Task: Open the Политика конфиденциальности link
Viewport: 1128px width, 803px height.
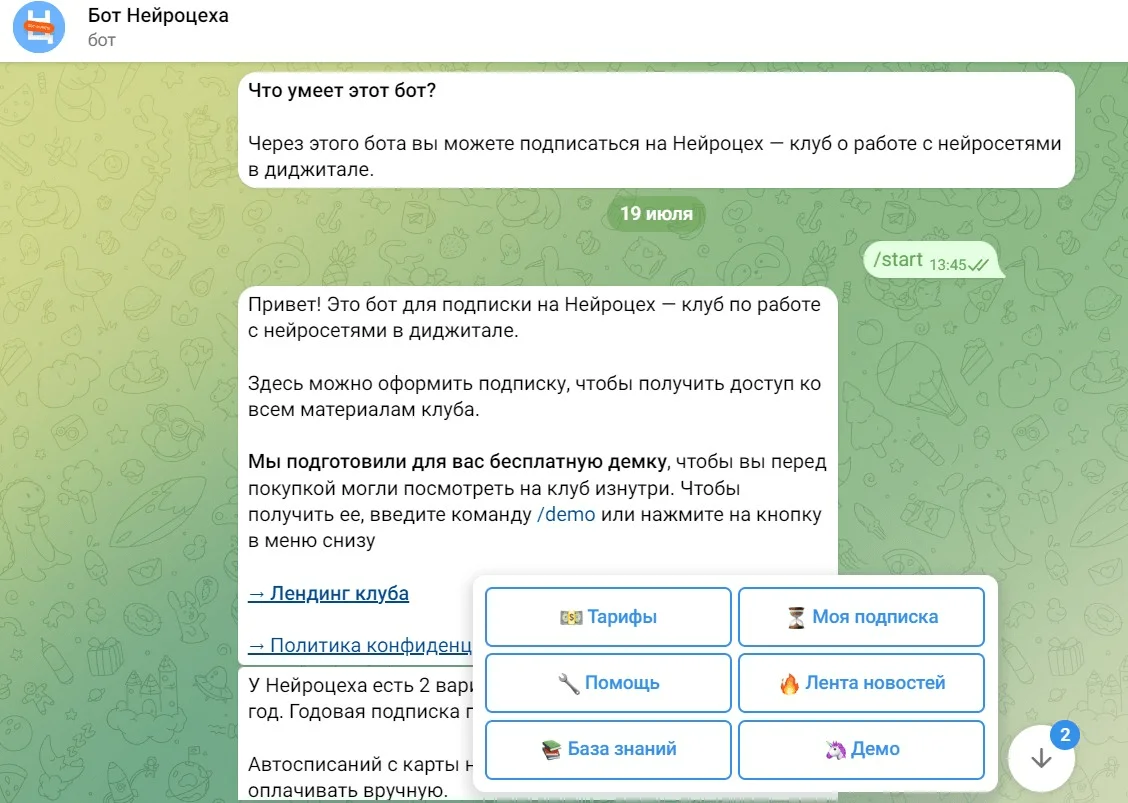Action: [360, 645]
